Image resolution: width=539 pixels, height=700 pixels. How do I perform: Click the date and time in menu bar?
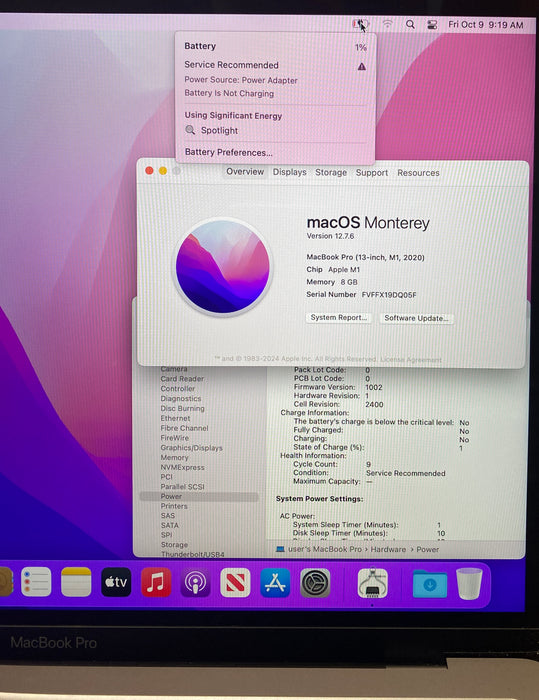tap(485, 25)
